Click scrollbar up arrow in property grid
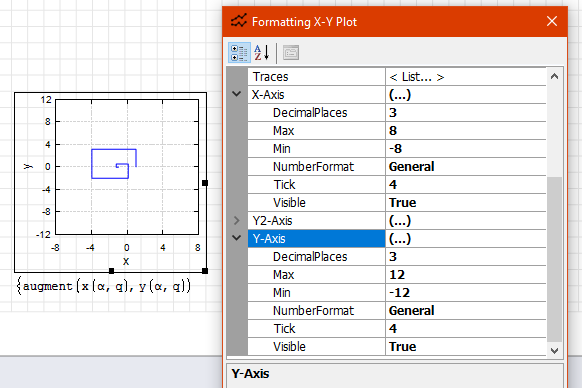 (555, 76)
